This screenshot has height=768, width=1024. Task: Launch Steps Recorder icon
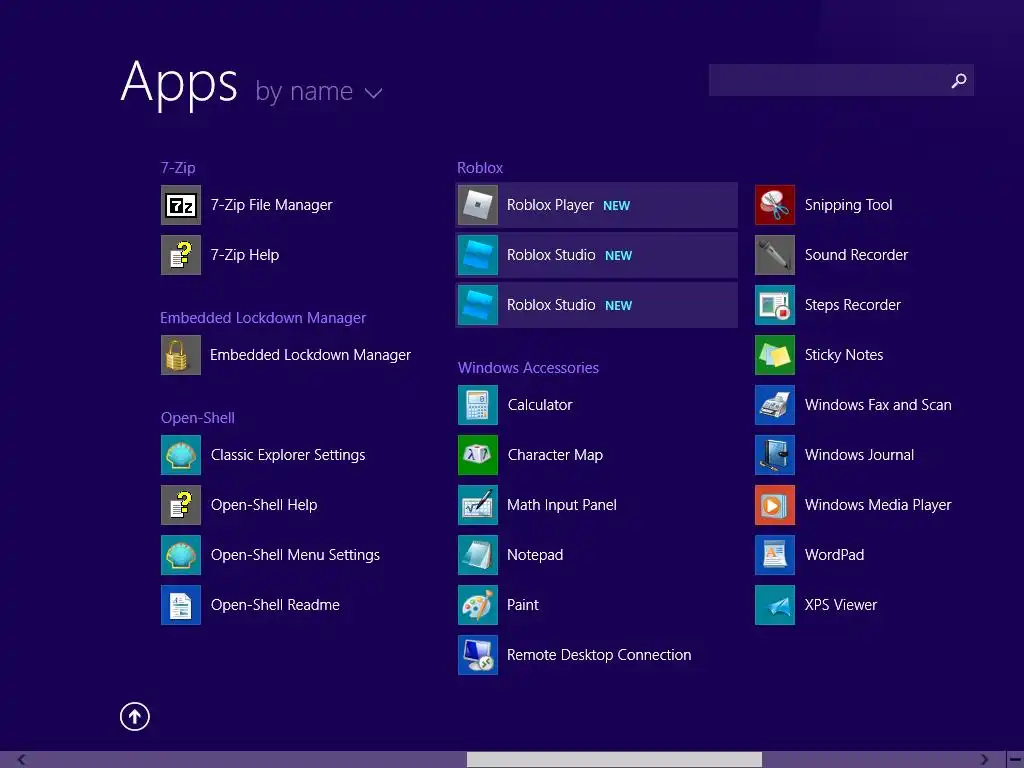pos(775,305)
